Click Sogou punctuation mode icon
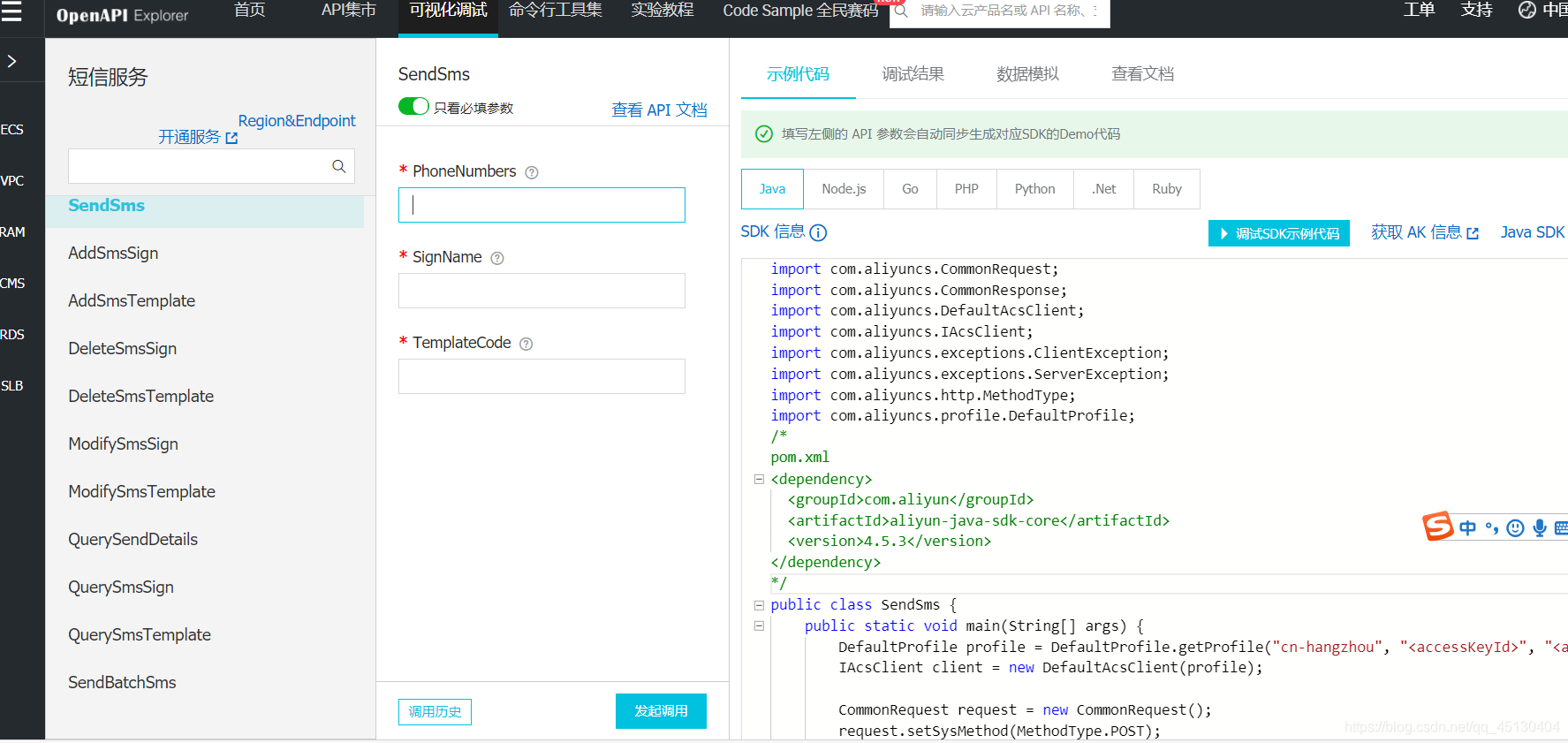This screenshot has height=743, width=1568. [x=1491, y=528]
